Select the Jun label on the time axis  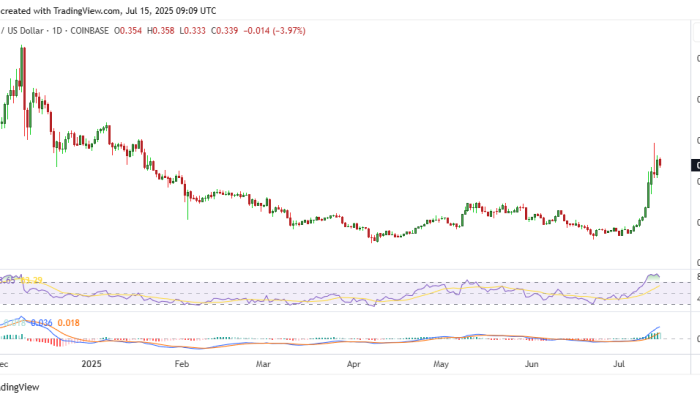click(x=529, y=366)
